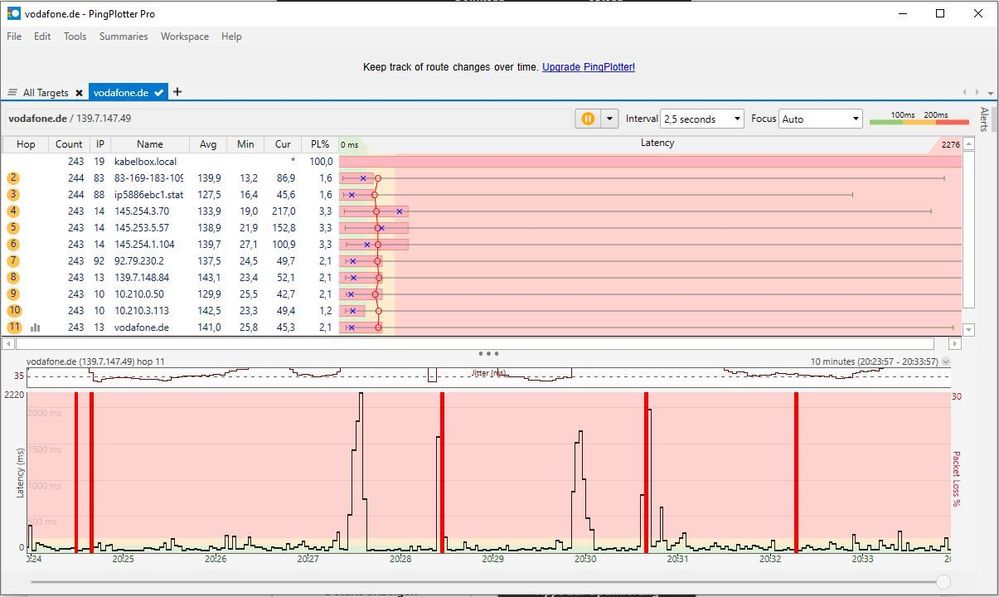
Task: Click the three-dot panel splitter handle
Action: point(488,353)
